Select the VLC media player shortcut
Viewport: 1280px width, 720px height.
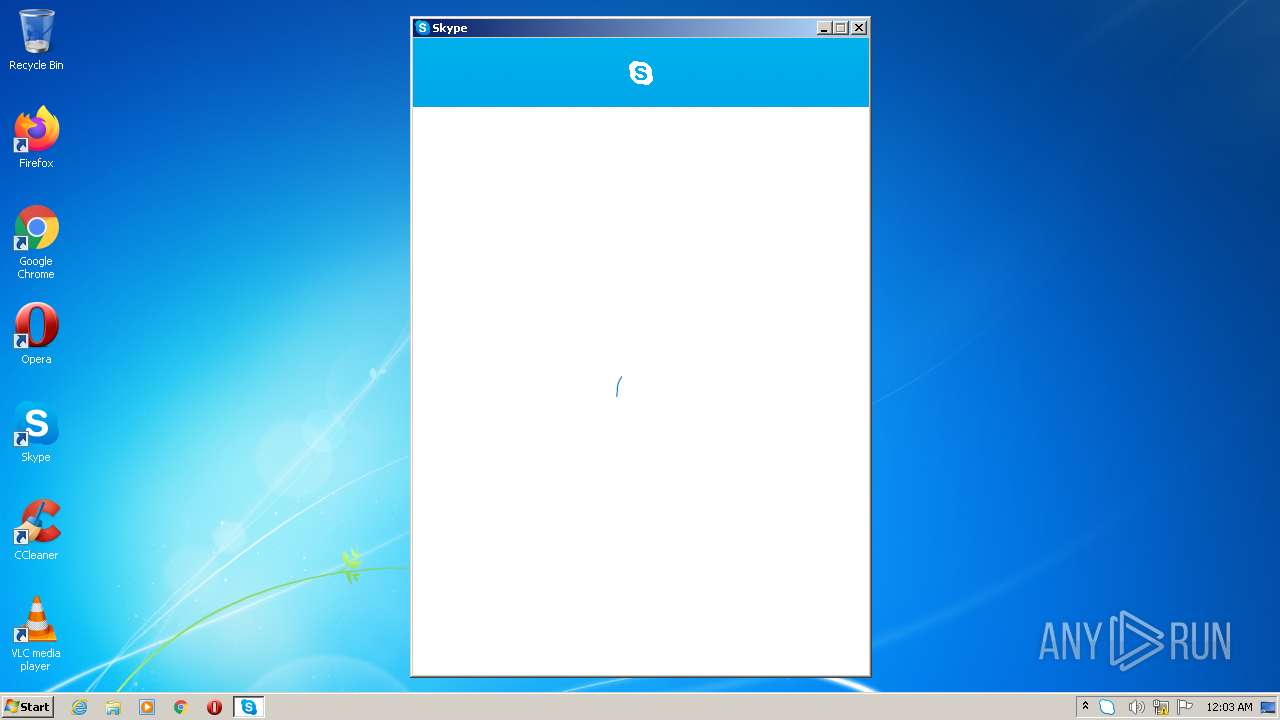tap(36, 634)
